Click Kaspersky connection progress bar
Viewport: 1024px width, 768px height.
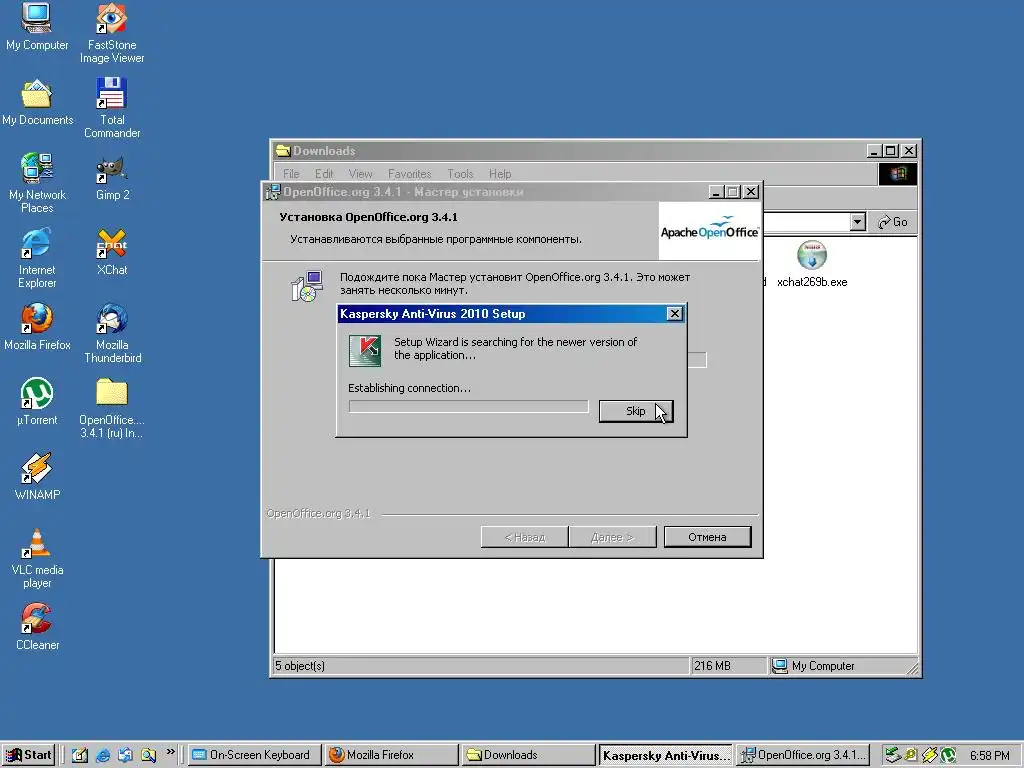point(468,407)
